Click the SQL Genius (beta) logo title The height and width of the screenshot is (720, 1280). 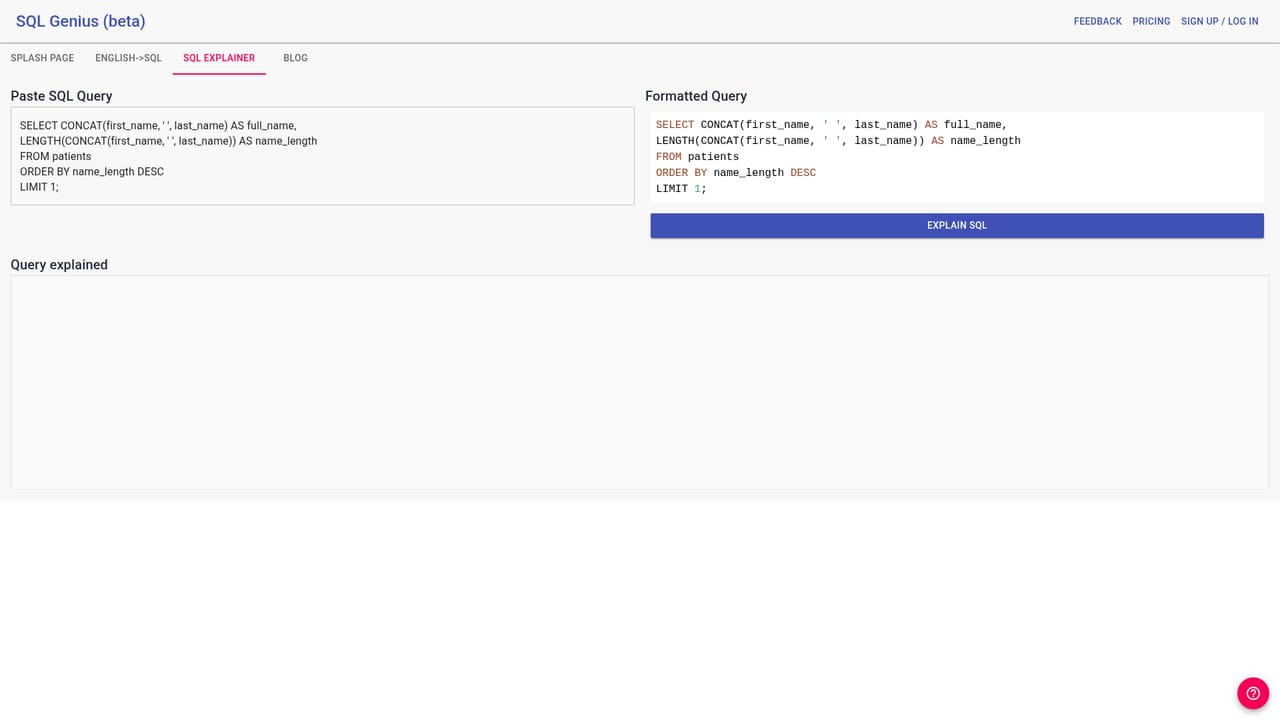click(81, 21)
